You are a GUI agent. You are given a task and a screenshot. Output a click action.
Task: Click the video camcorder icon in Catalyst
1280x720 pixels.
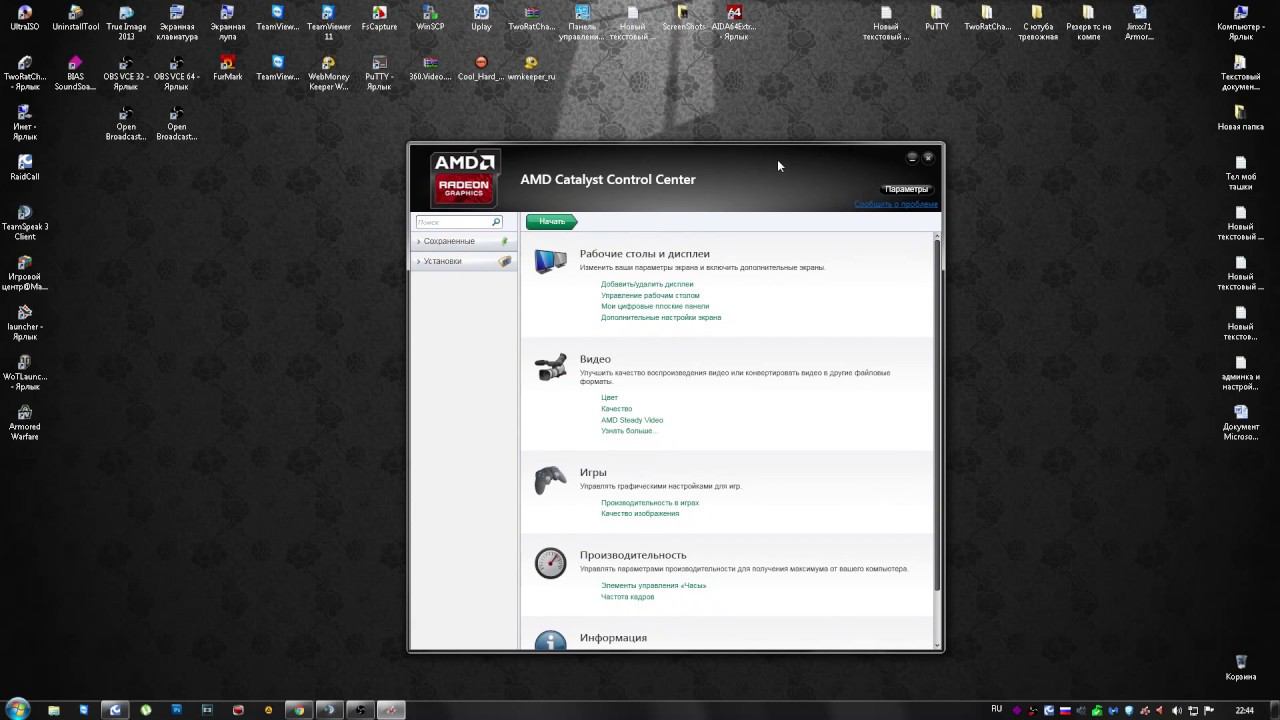[550, 368]
